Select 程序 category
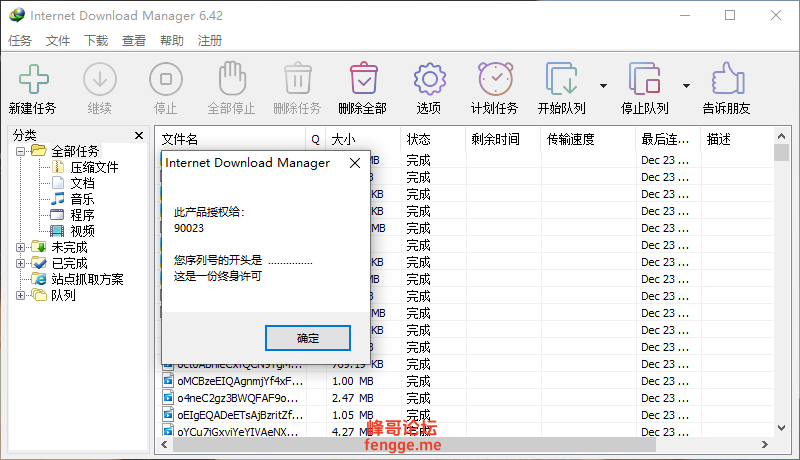Screen dimensions: 800x460 [x=82, y=215]
